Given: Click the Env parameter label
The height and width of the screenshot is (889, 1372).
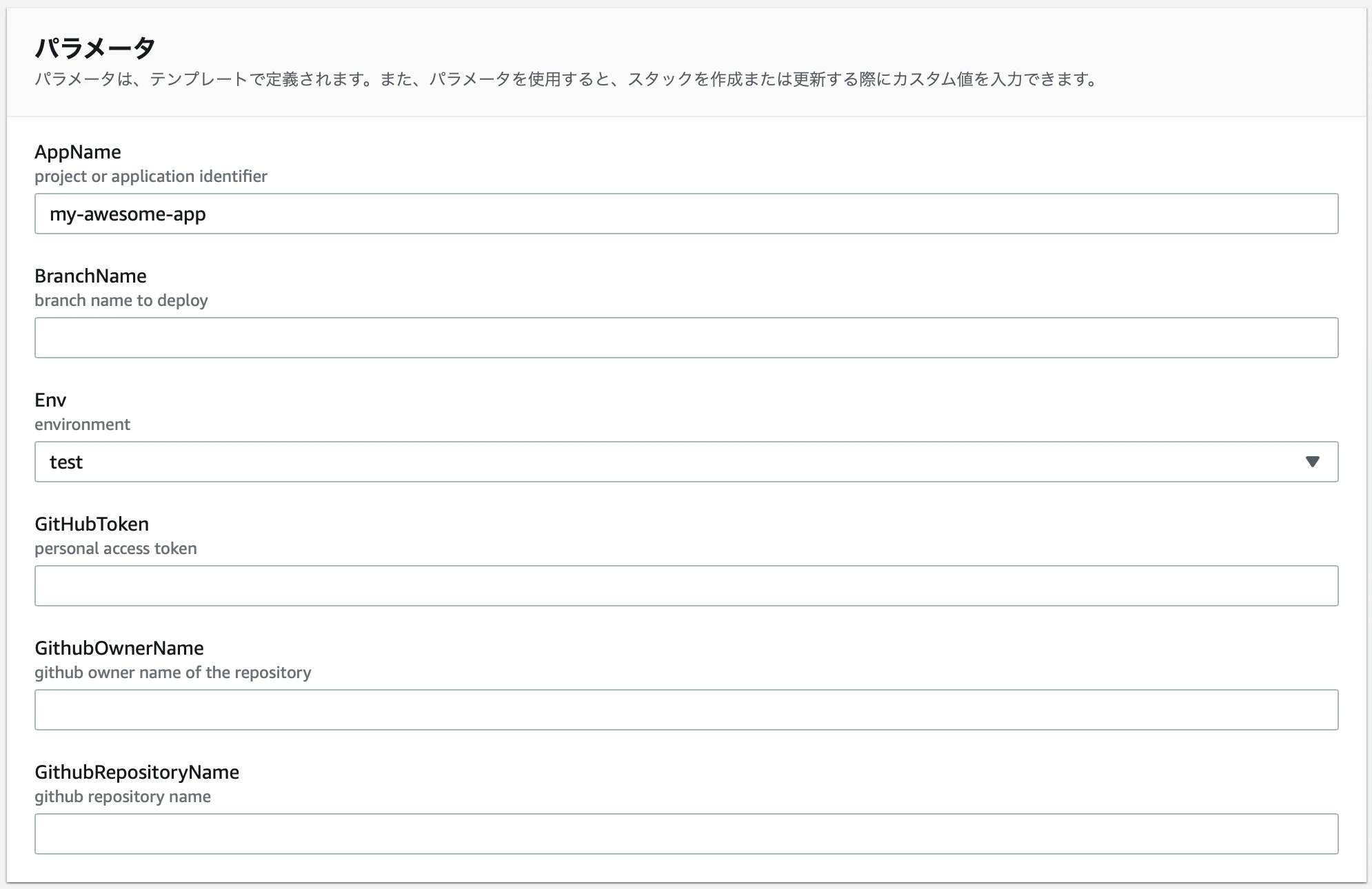Looking at the screenshot, I should (50, 400).
